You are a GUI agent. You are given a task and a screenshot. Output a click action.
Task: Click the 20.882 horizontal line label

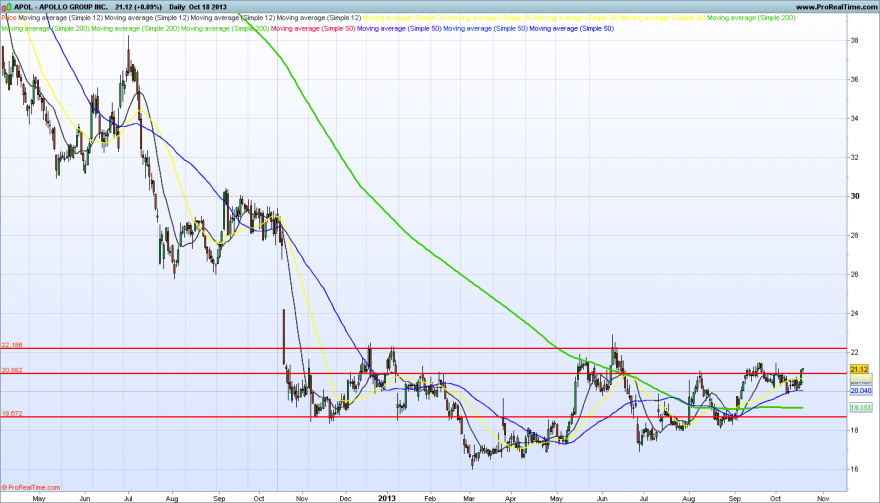click(12, 370)
